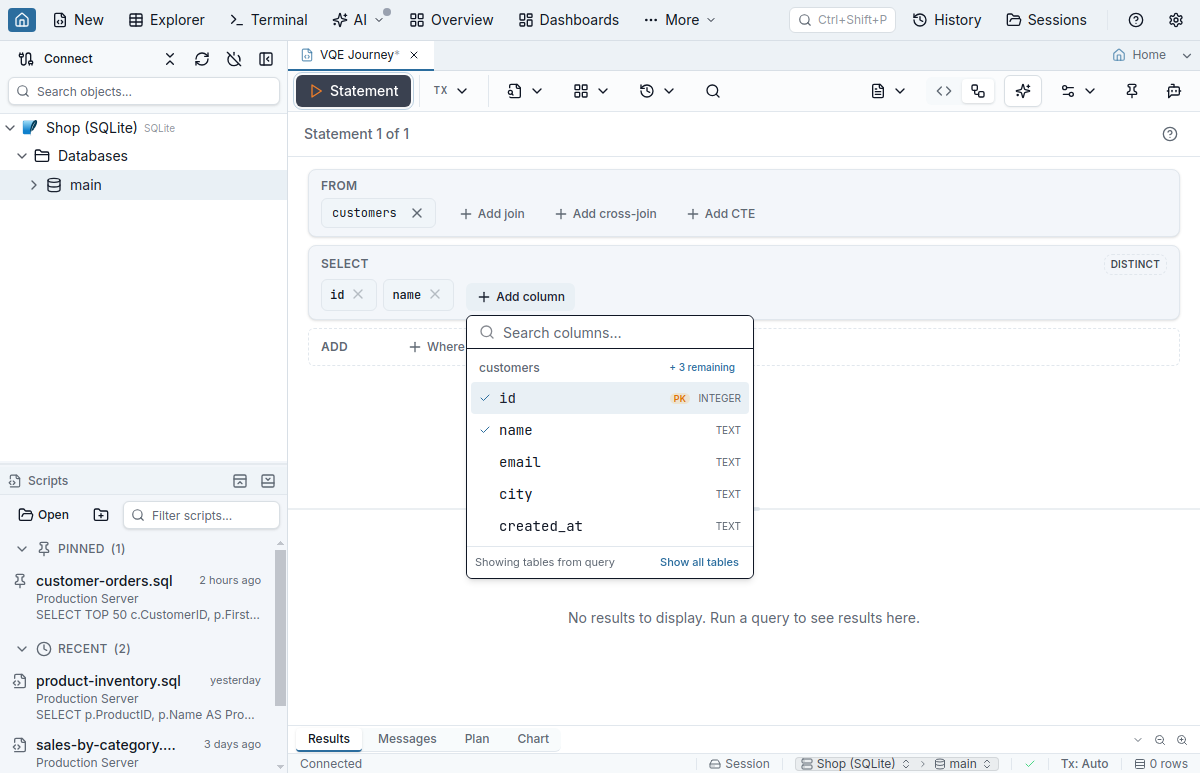Hide the Connect sidebar panel
Image resolution: width=1200 pixels, height=773 pixels.
[x=266, y=59]
